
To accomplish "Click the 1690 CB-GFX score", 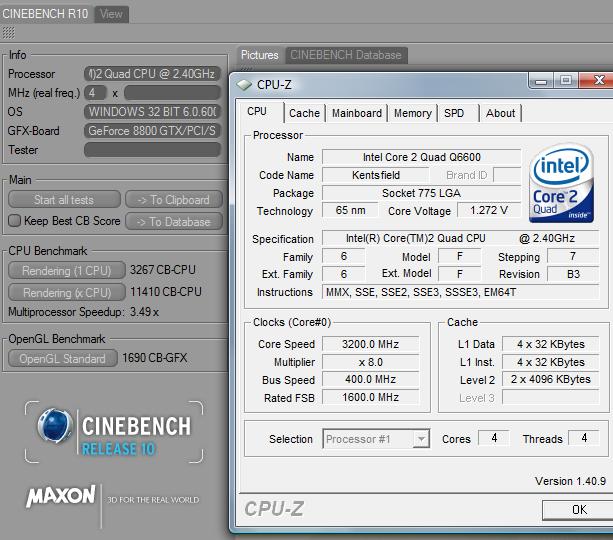I will click(x=155, y=358).
